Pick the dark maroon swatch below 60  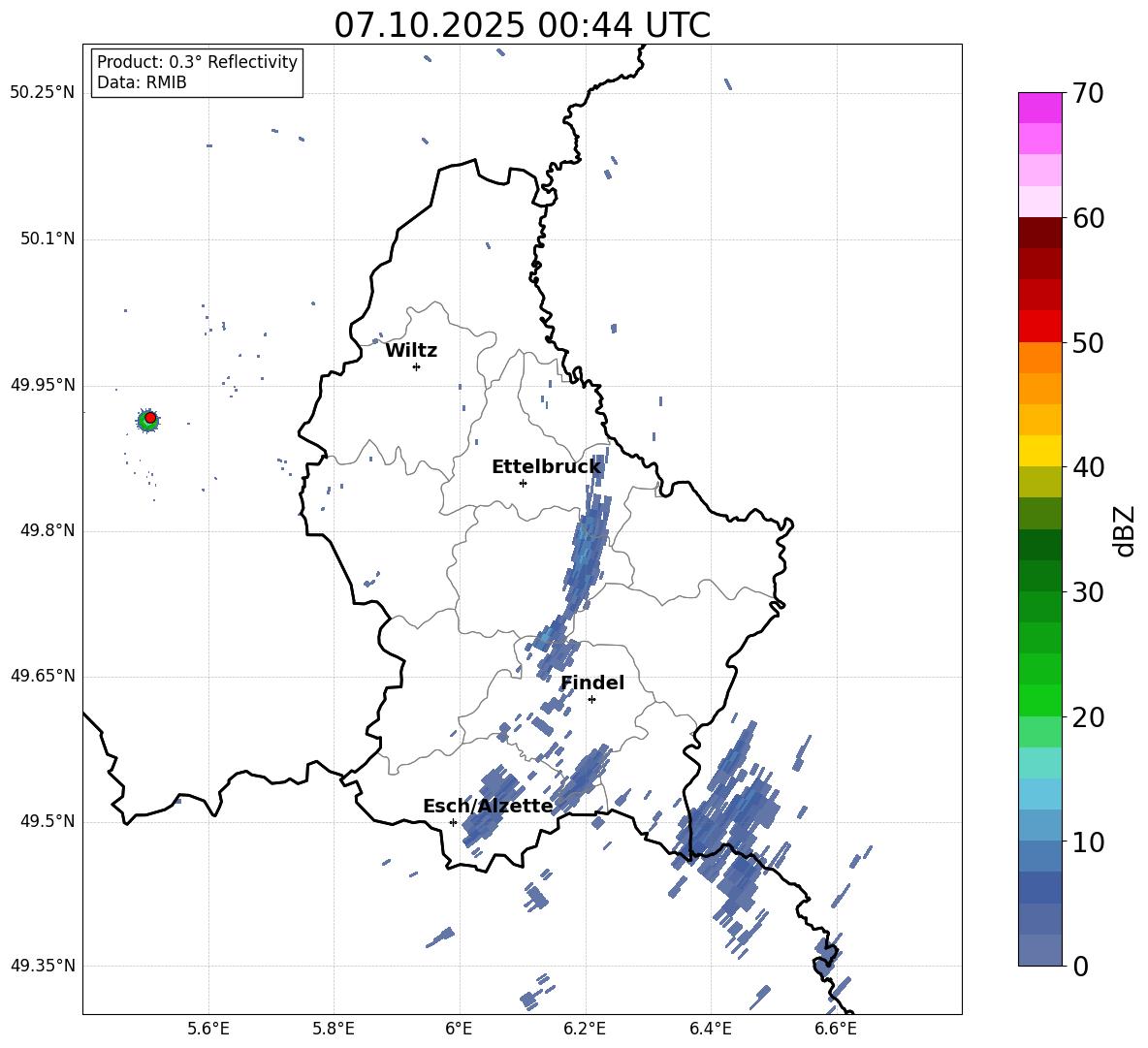coord(1039,233)
